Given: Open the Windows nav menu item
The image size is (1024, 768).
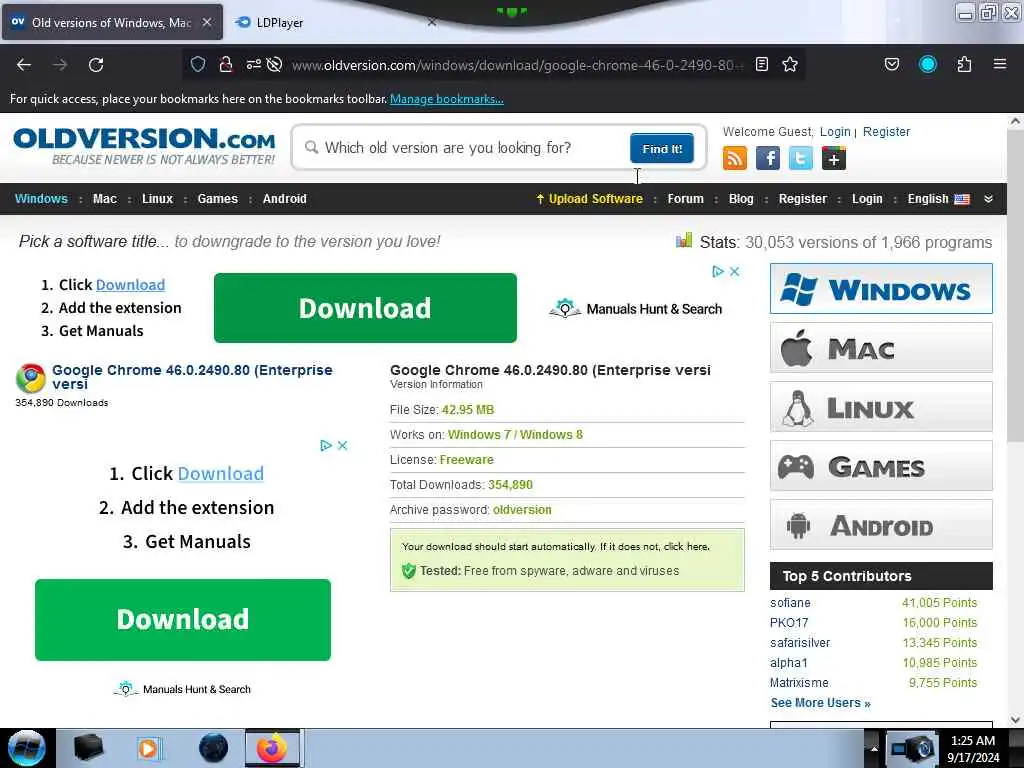Looking at the screenshot, I should click(x=41, y=199).
